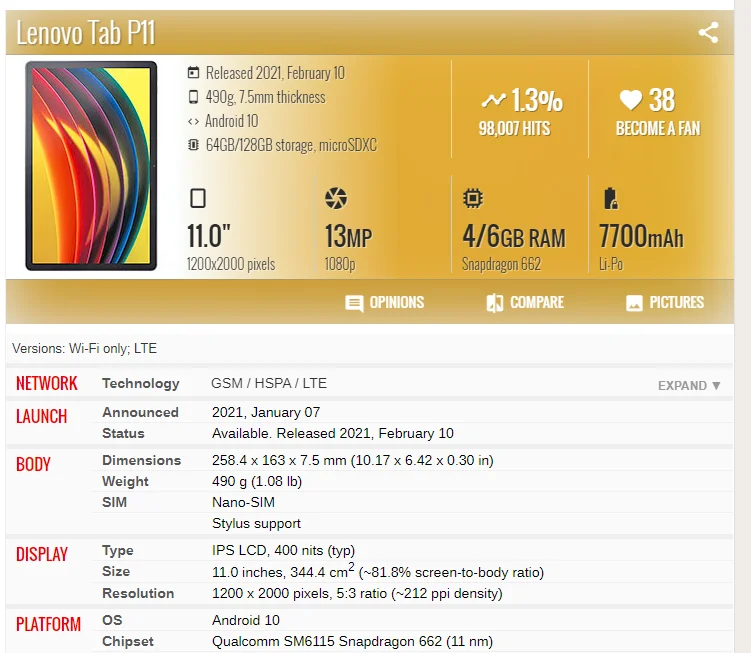Click the GSM / HSPA / LTE value
751x653 pixels.
point(269,383)
